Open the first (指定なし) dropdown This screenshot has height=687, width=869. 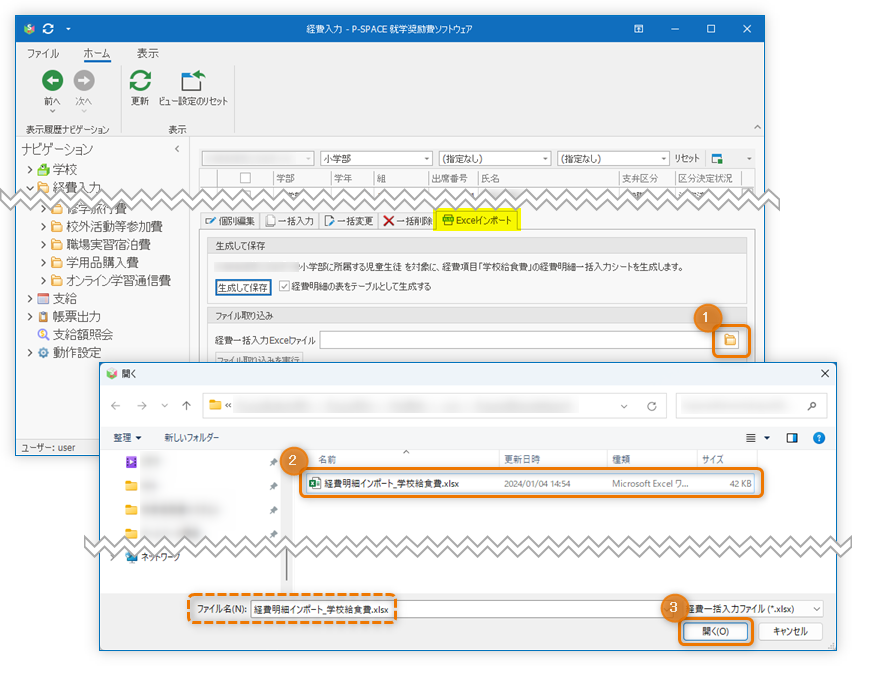(x=495, y=158)
